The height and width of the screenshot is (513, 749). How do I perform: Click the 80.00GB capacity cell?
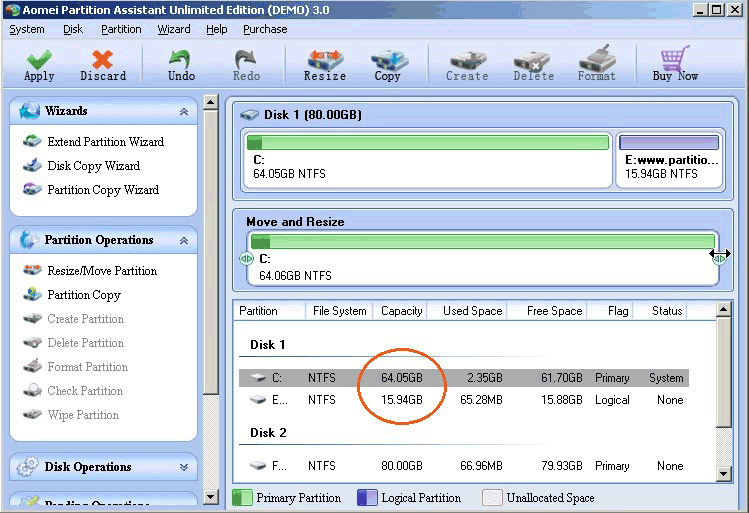[x=402, y=466]
